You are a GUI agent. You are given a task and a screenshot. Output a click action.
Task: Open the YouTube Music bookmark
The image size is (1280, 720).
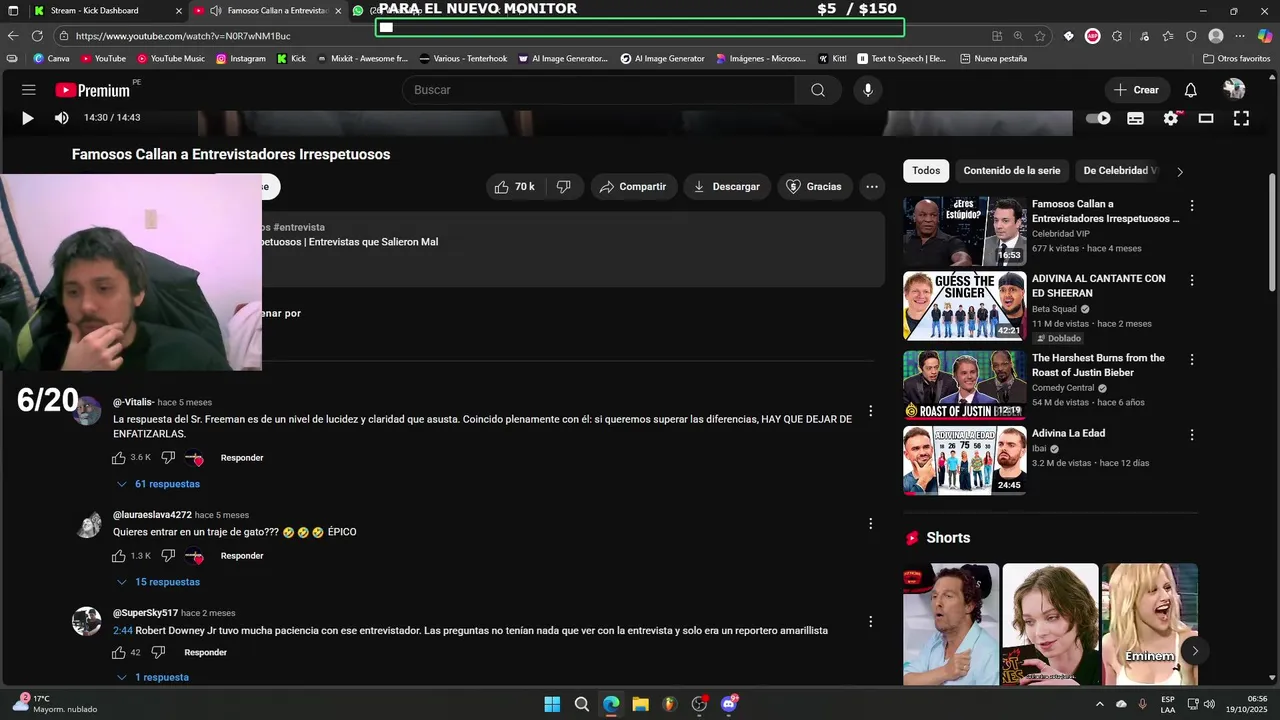click(x=171, y=59)
